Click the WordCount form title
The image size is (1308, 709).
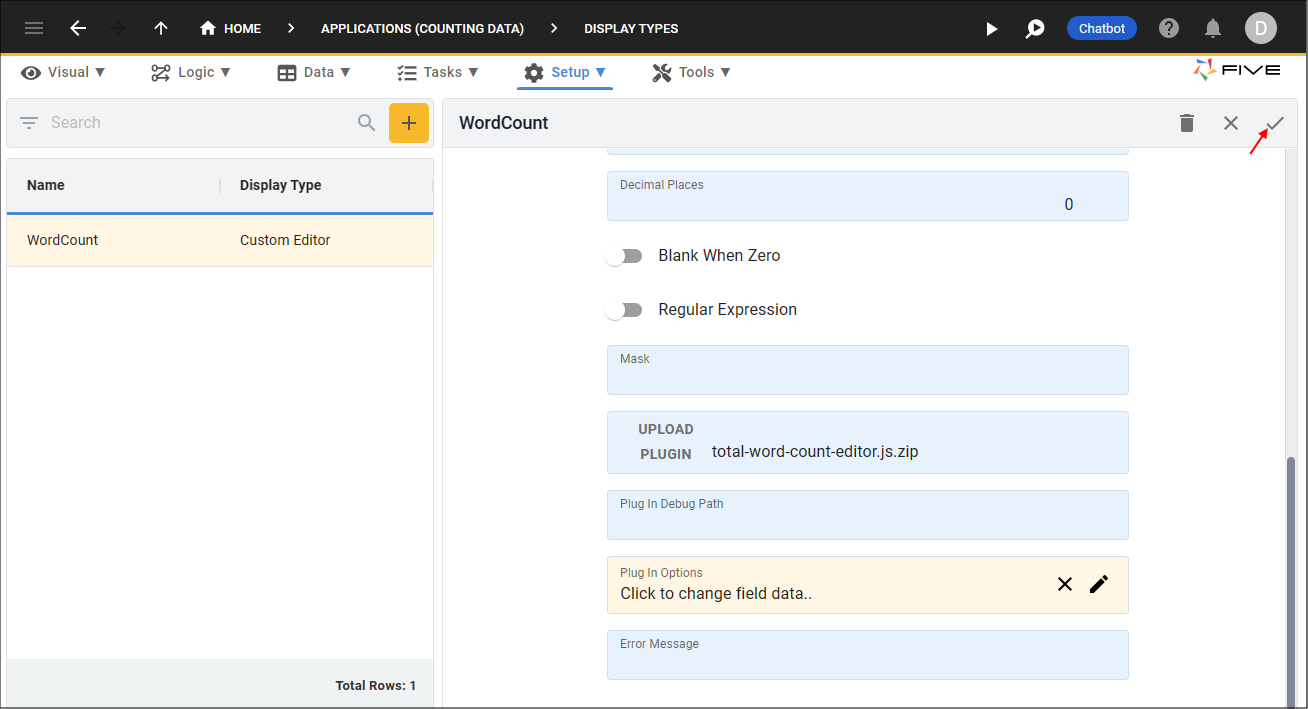[x=504, y=123]
